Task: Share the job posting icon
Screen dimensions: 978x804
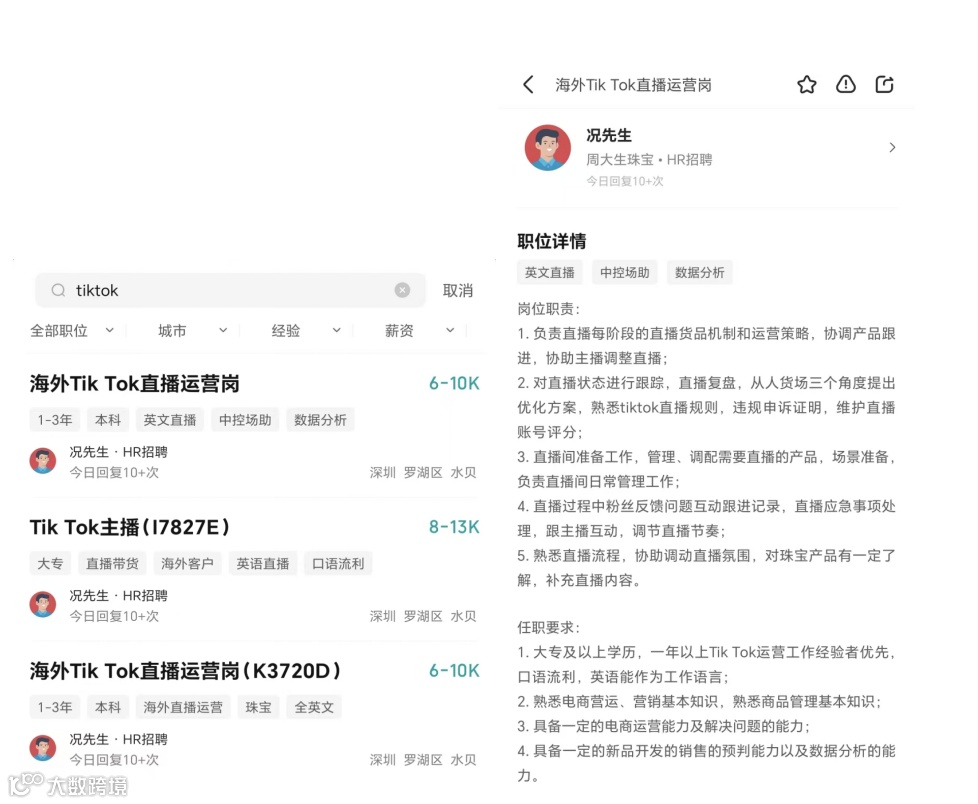Action: click(884, 84)
